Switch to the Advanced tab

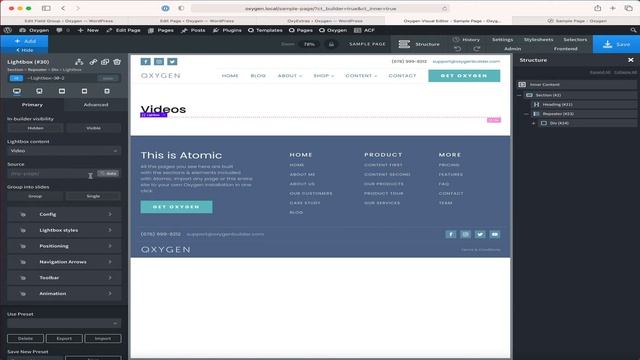(96, 105)
